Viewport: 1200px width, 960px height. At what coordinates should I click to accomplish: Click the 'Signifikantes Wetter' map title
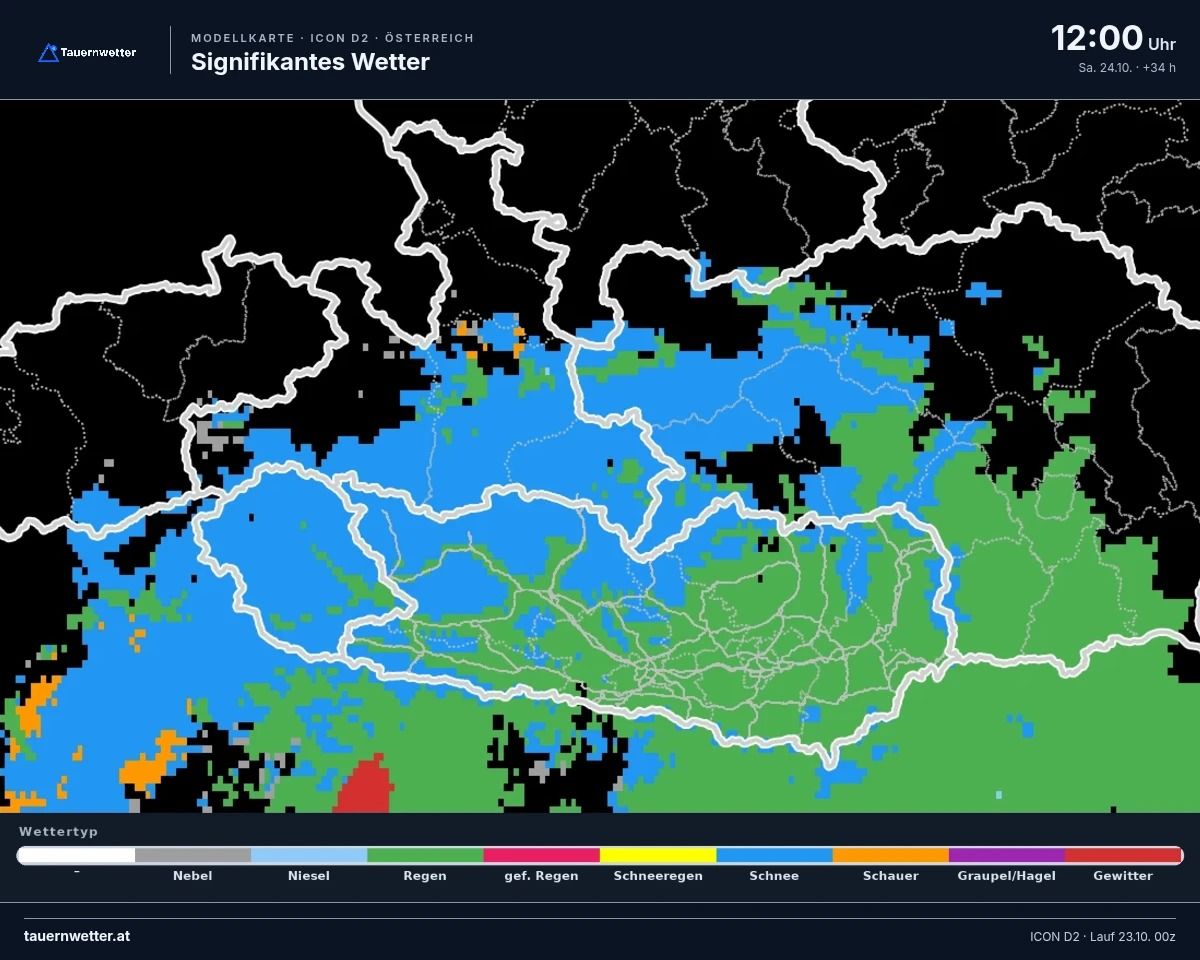click(310, 62)
